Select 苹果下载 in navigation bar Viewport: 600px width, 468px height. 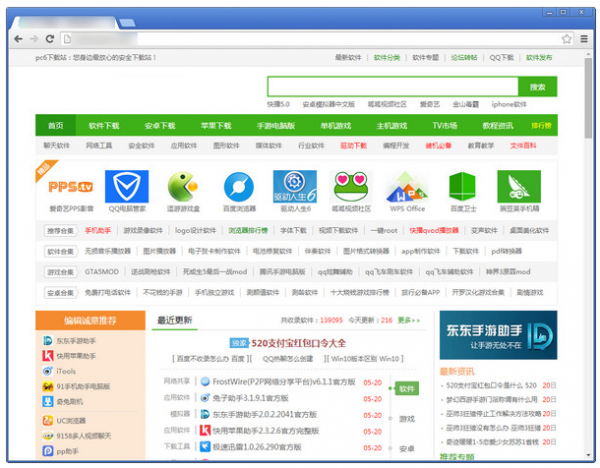216,126
